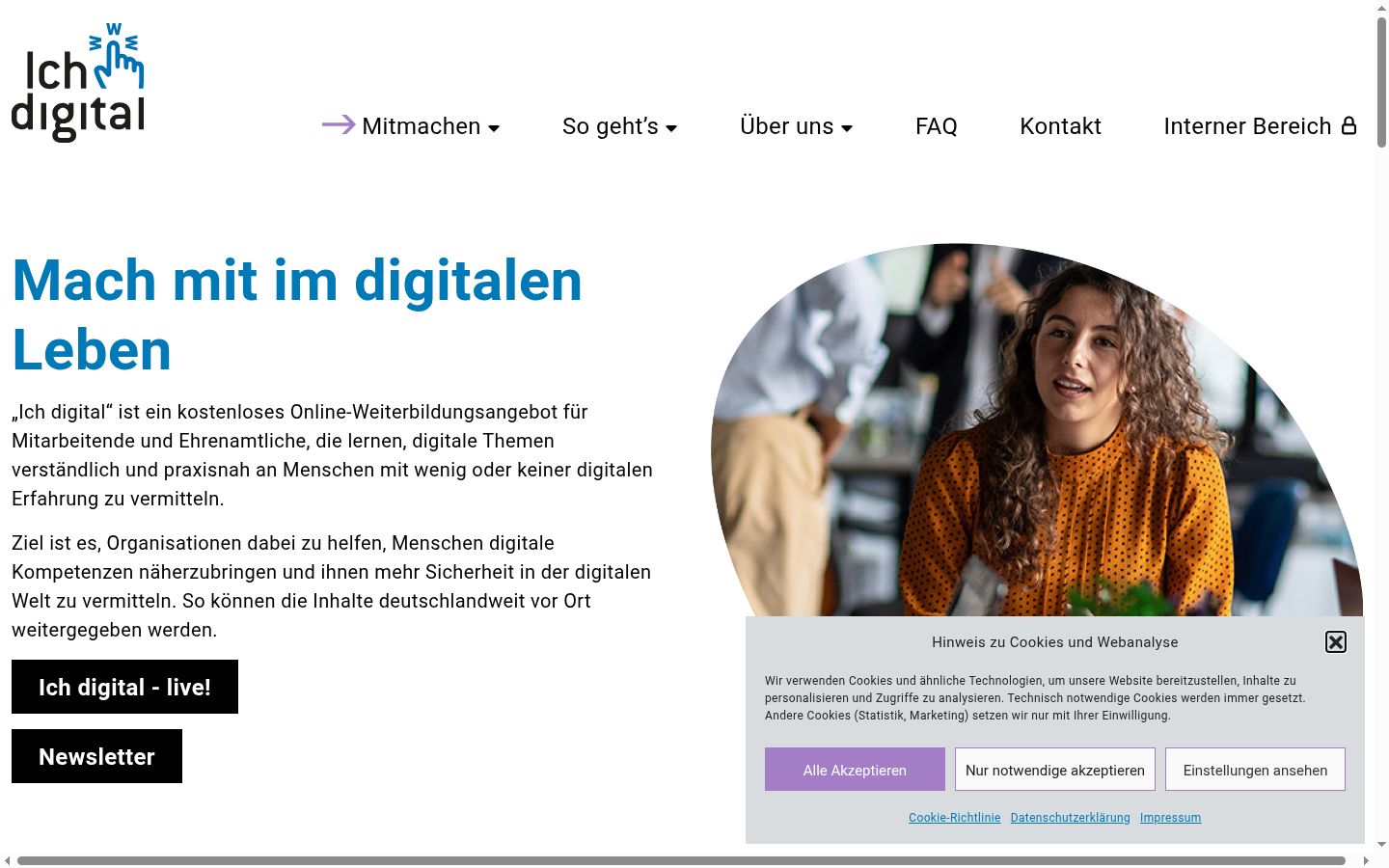Click the scroll down arrow

[1382, 845]
